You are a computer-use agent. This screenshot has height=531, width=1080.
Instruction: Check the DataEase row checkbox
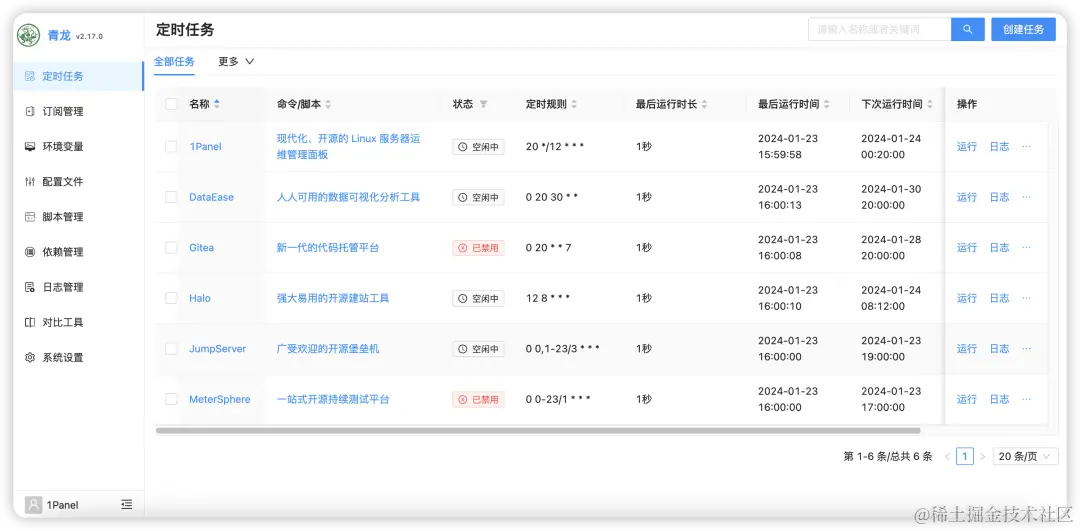(171, 197)
